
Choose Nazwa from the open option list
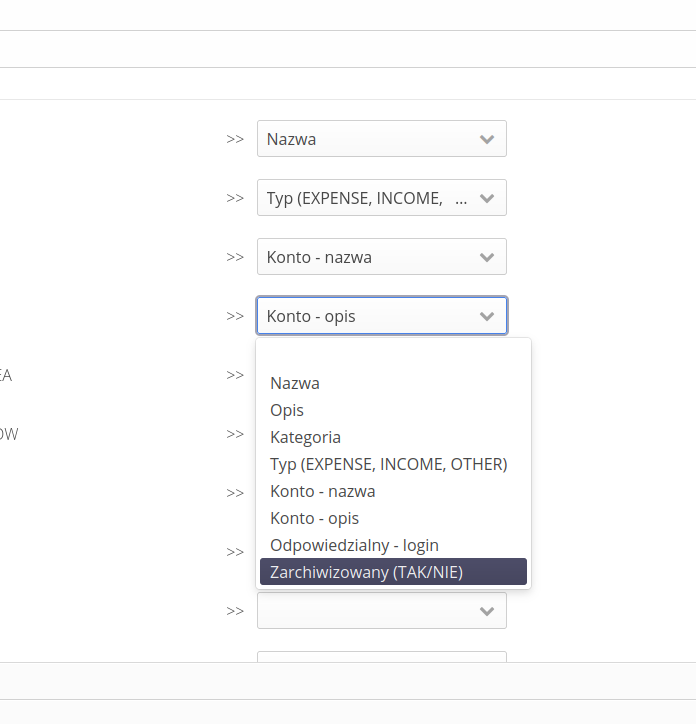(x=295, y=383)
